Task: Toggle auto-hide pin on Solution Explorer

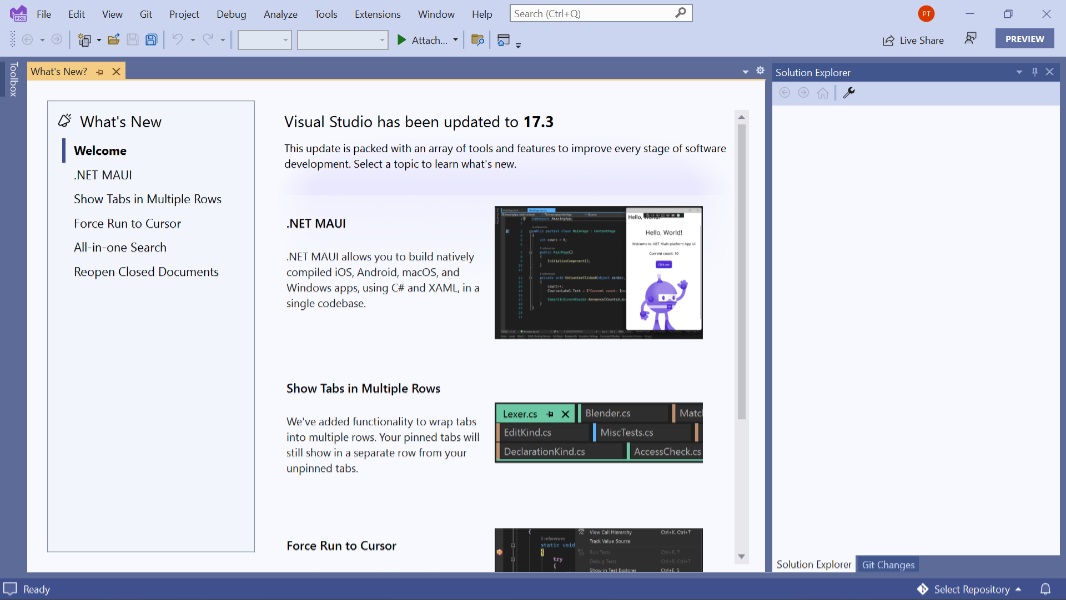Action: point(1034,72)
